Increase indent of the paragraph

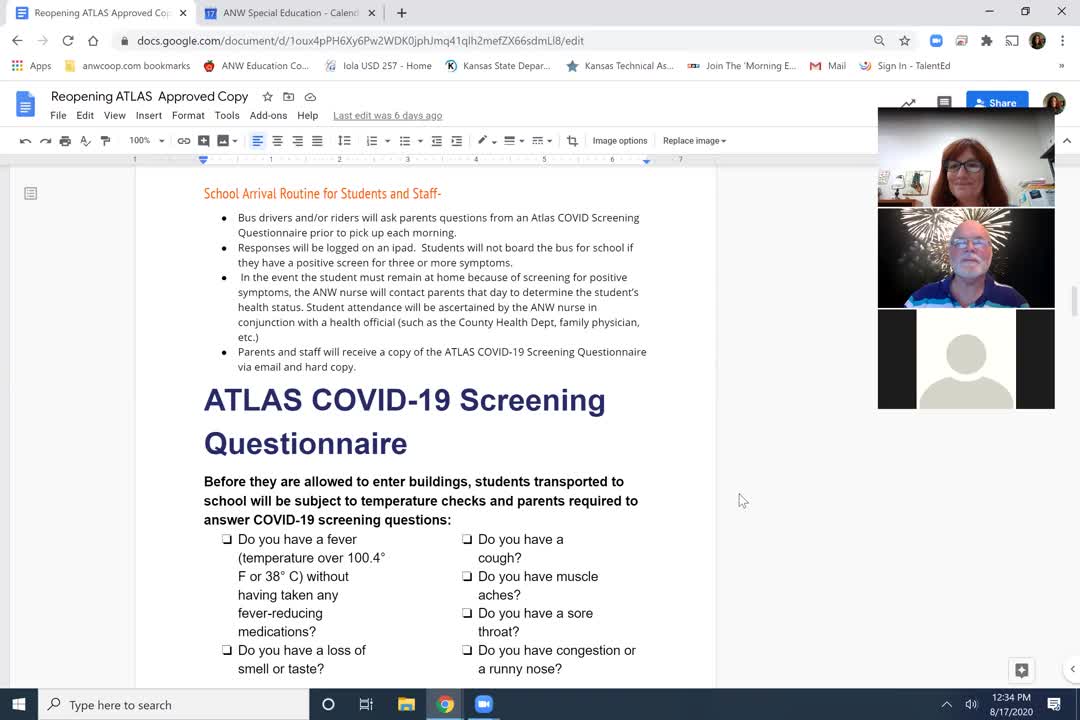[457, 141]
